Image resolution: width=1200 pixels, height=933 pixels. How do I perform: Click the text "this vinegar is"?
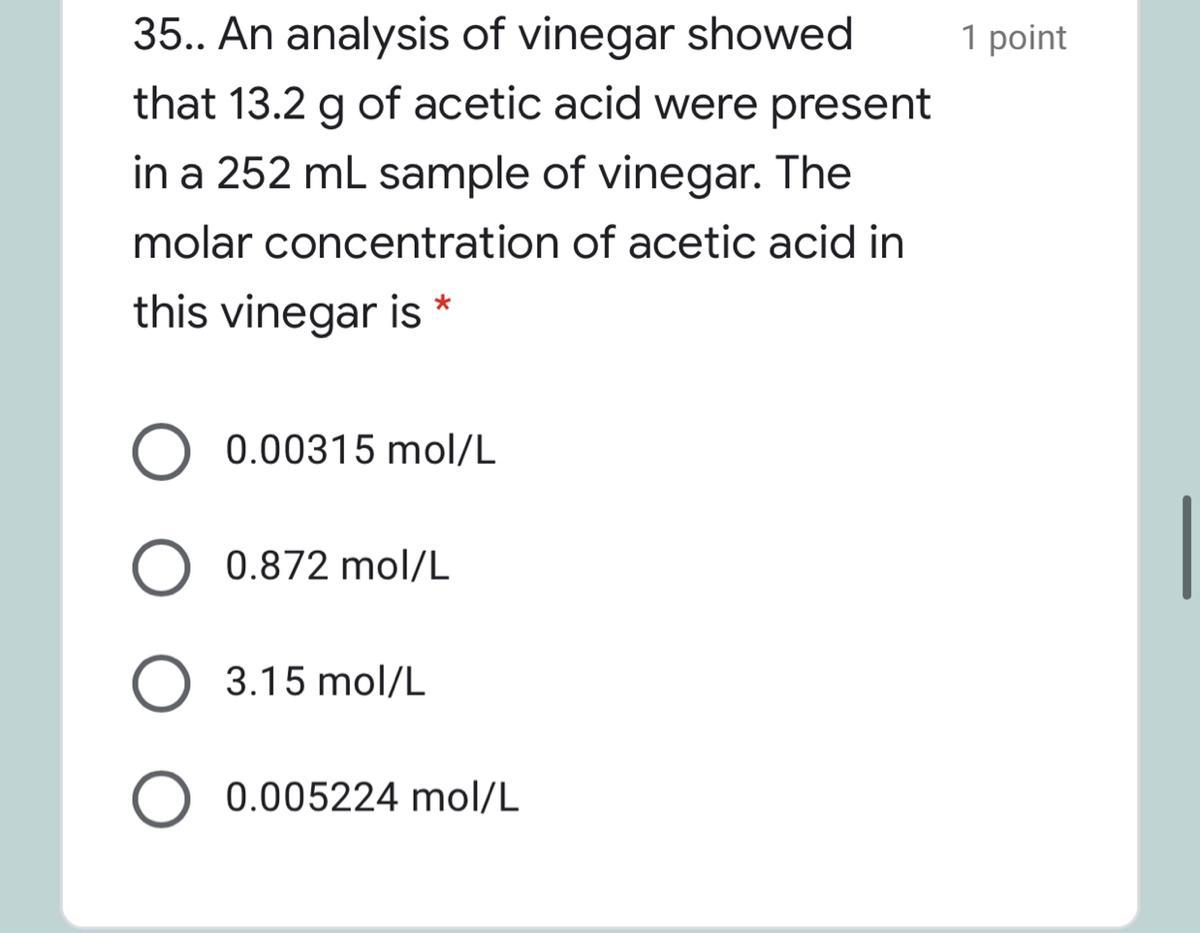tap(277, 313)
